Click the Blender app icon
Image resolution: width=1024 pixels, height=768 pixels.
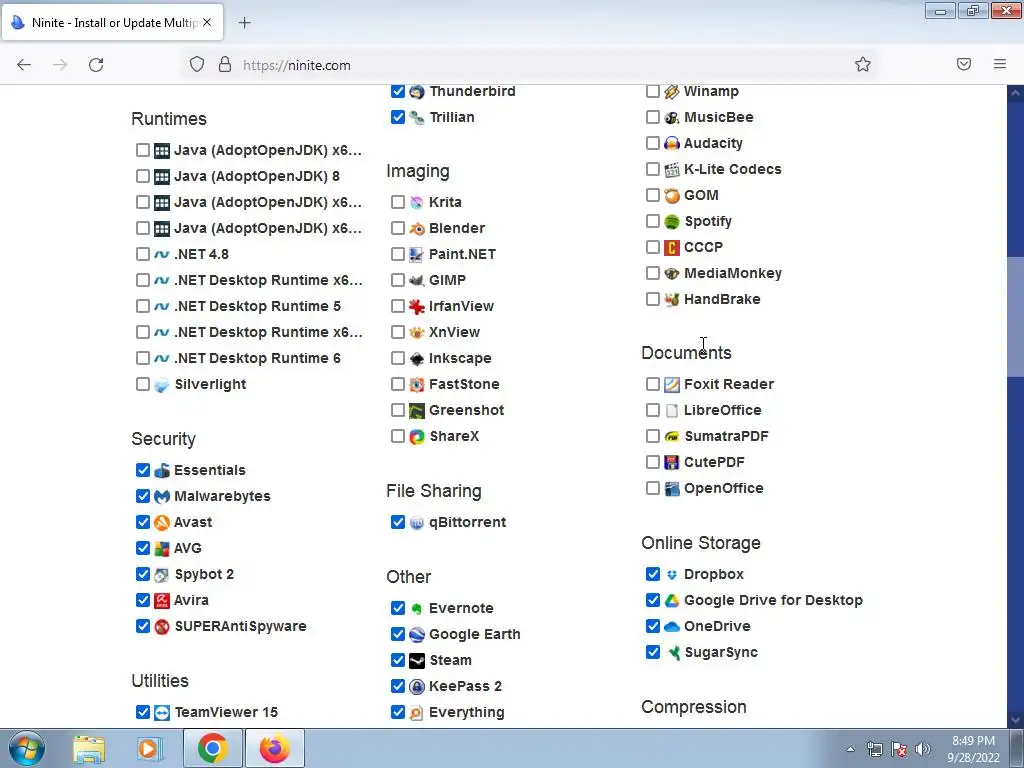click(x=417, y=229)
